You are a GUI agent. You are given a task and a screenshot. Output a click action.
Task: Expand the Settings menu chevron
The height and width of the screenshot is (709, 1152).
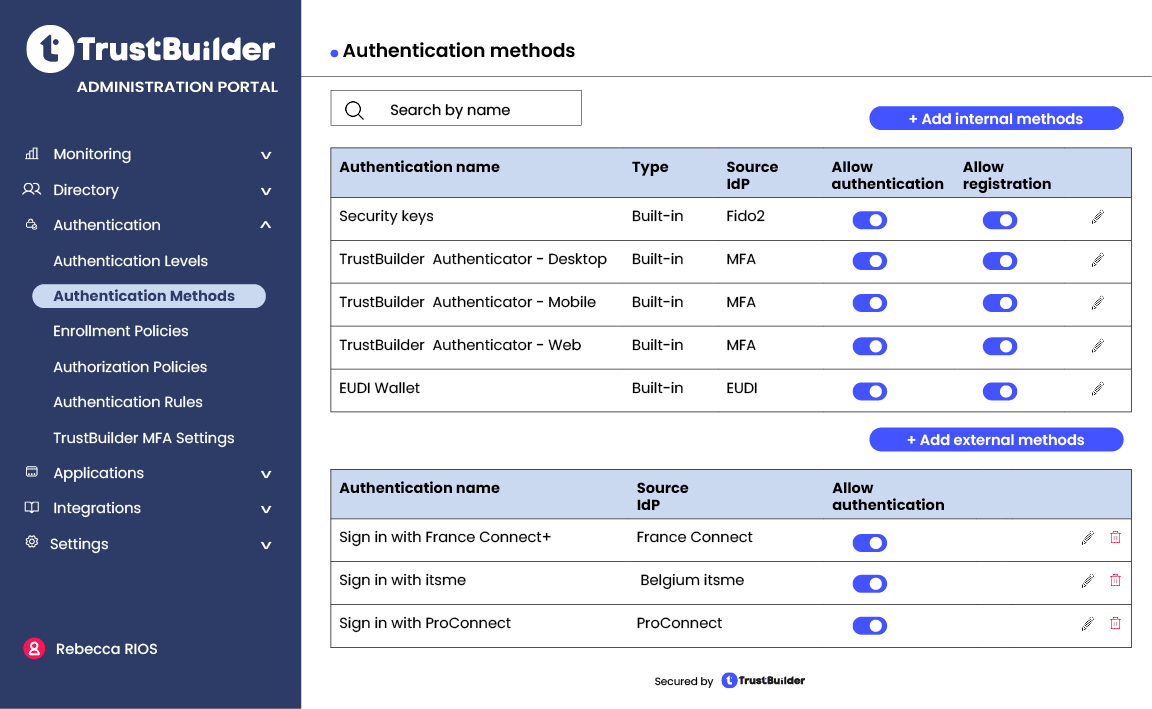[266, 545]
